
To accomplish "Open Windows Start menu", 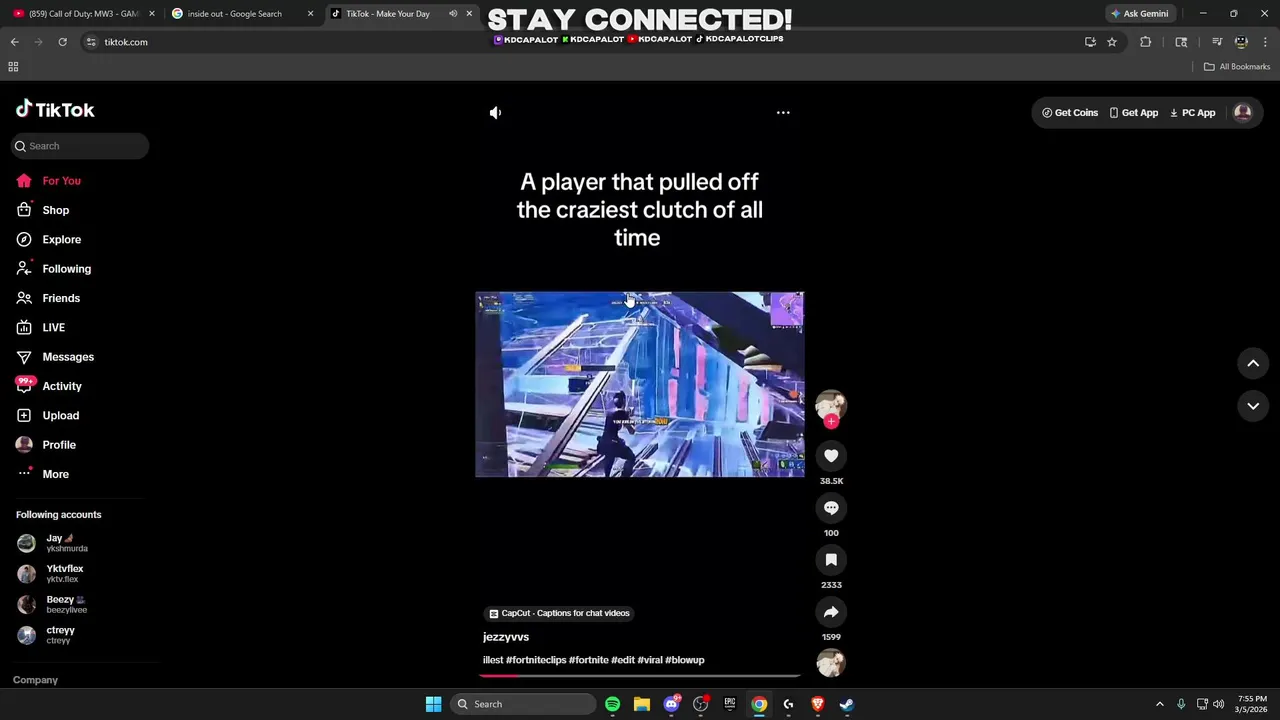I will [x=433, y=704].
